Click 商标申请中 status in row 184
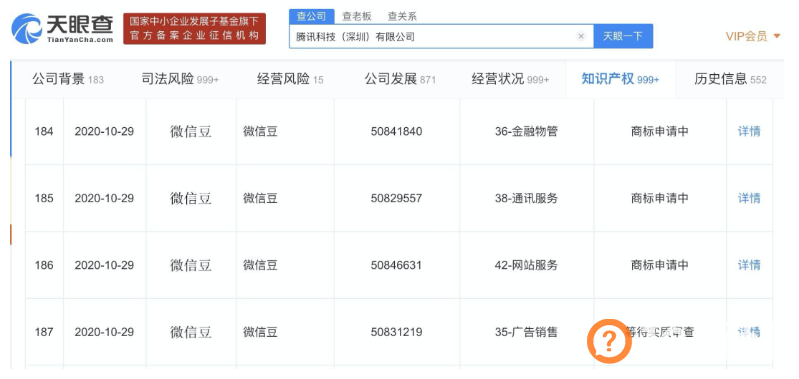 coord(659,131)
